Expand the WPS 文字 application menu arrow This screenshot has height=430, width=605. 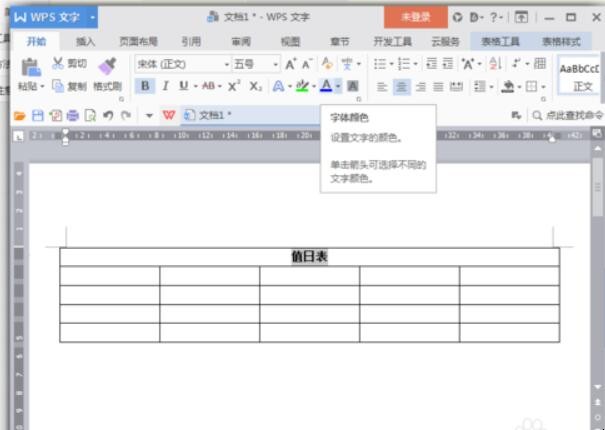(92, 17)
